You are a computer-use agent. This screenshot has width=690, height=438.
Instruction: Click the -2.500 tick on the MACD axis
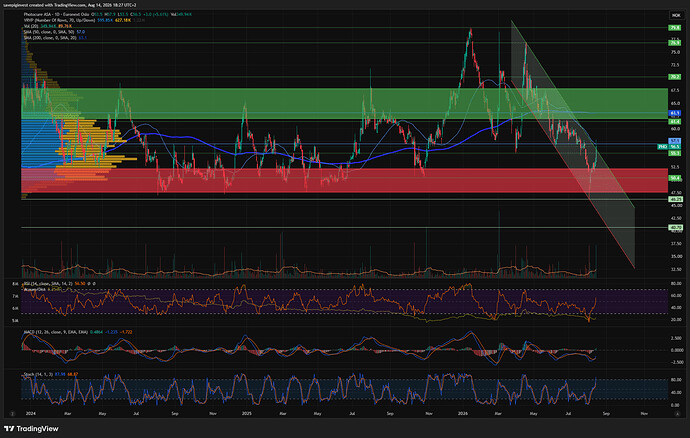click(675, 362)
